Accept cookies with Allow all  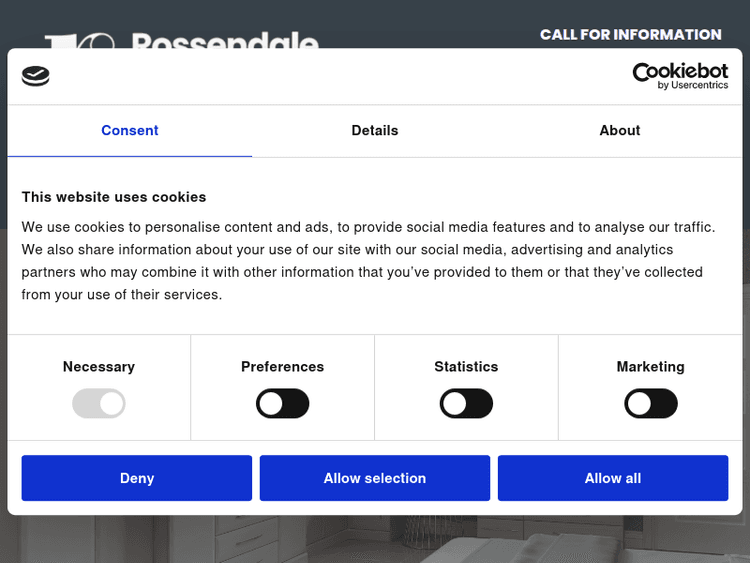point(613,478)
